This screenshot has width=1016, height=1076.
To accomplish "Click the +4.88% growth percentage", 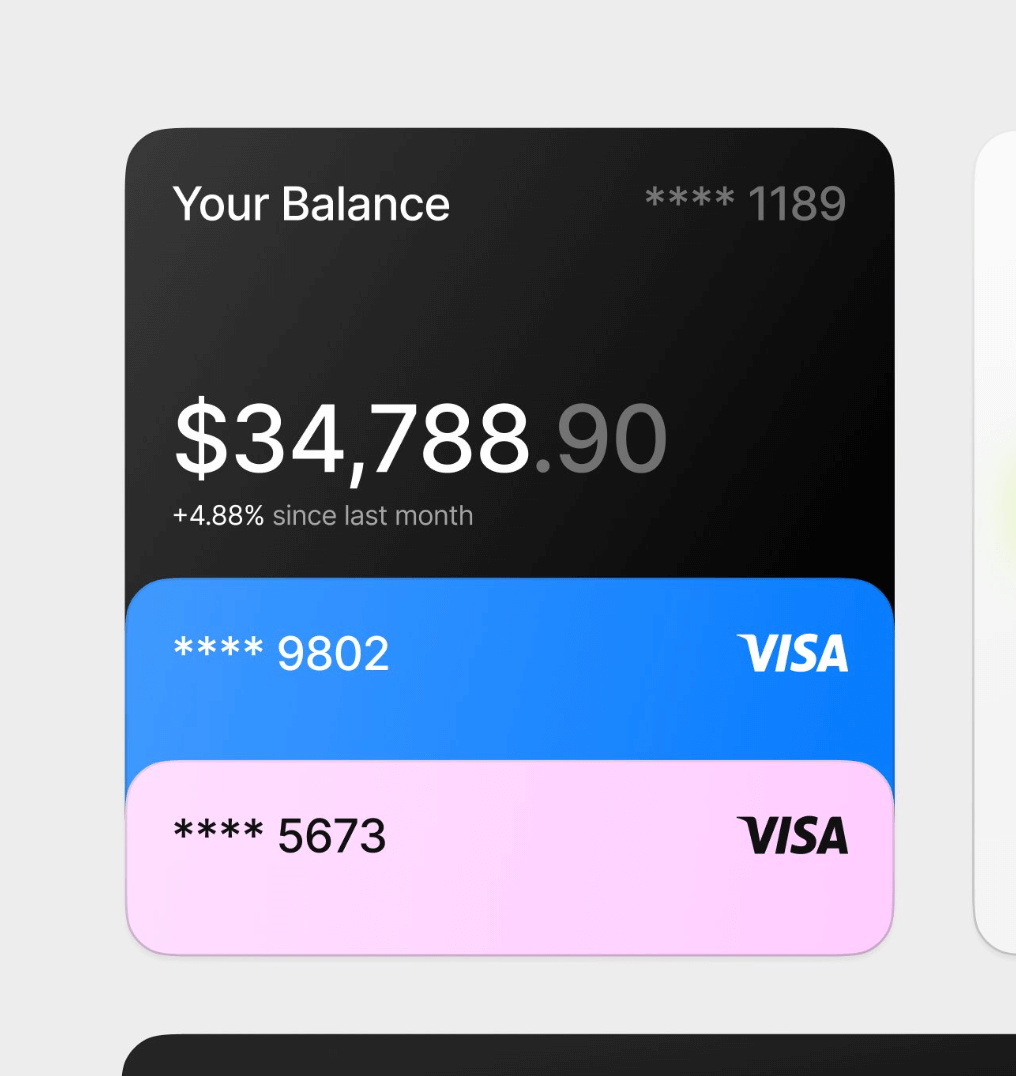I will tap(218, 516).
